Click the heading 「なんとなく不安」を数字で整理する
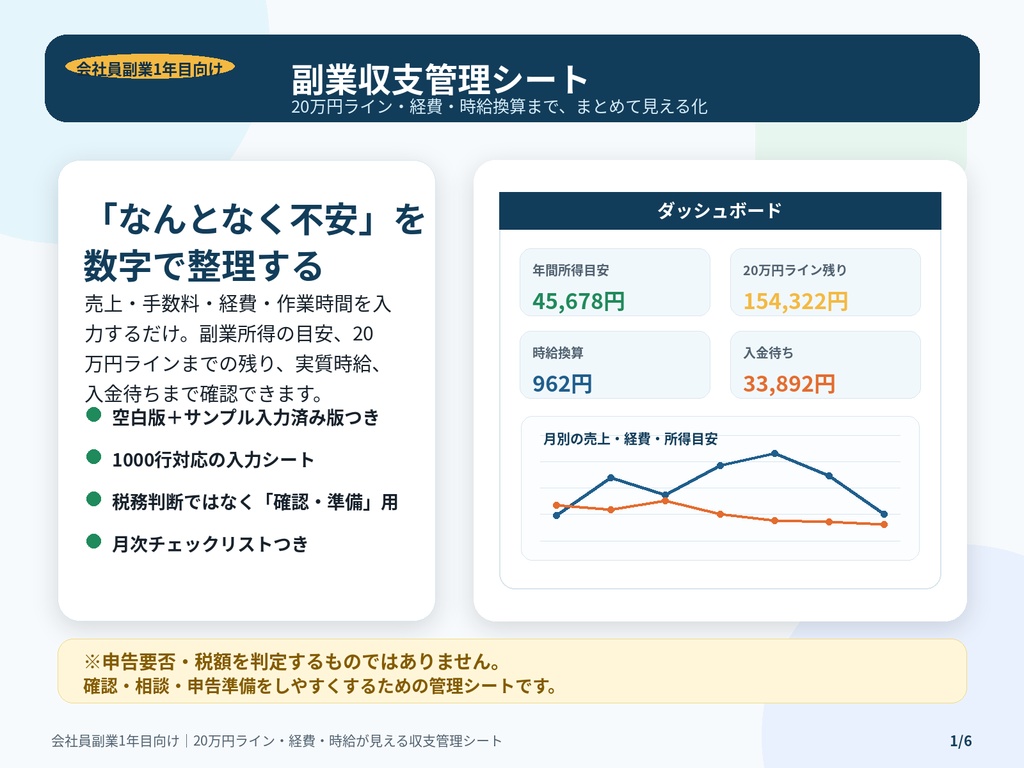The height and width of the screenshot is (768, 1024). (255, 242)
